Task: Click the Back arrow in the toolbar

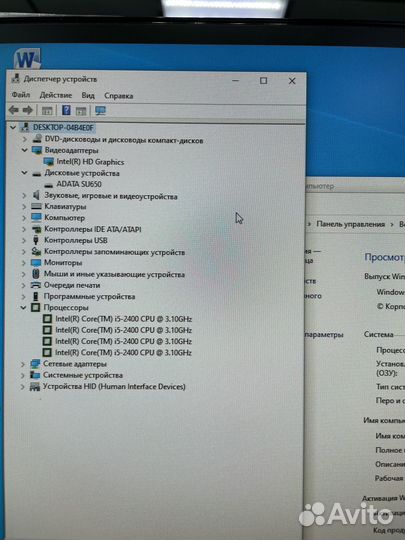Action: point(13,110)
